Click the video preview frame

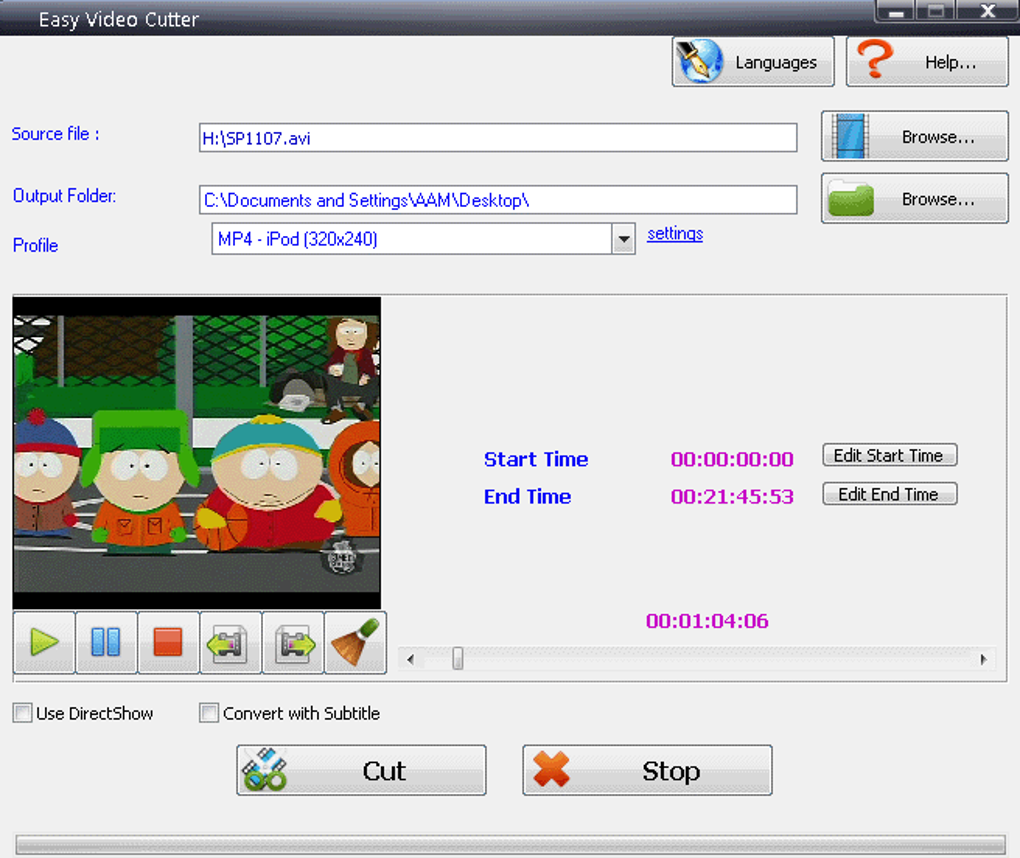click(197, 453)
